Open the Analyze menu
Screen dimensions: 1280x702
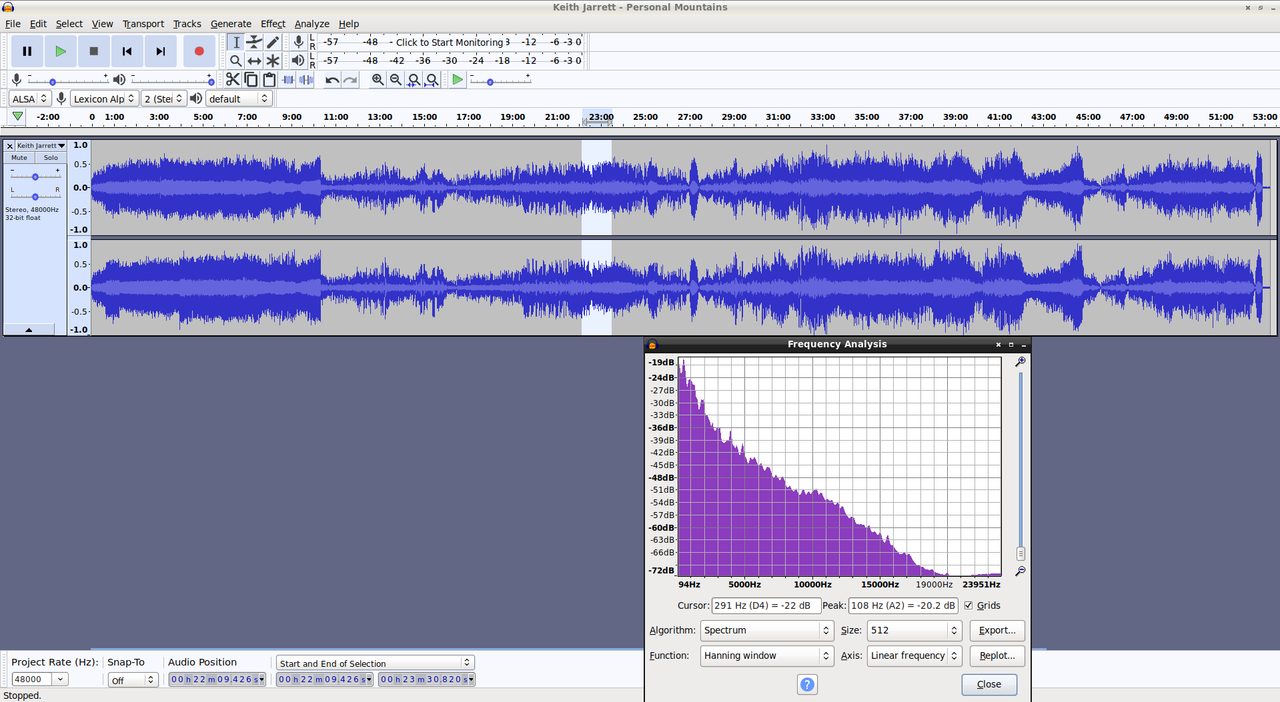point(312,23)
